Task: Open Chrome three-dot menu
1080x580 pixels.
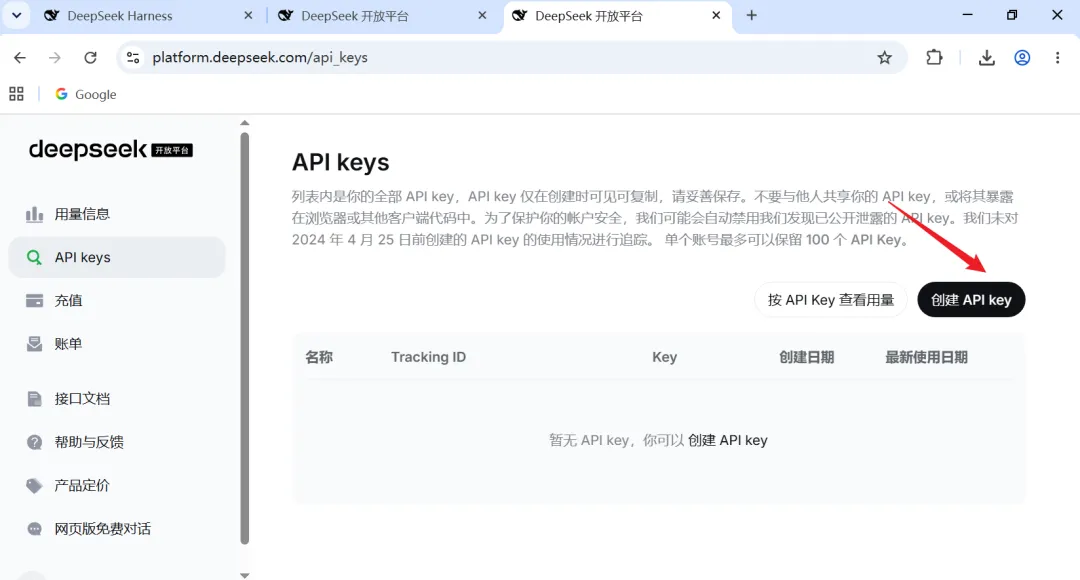Action: coord(1057,58)
